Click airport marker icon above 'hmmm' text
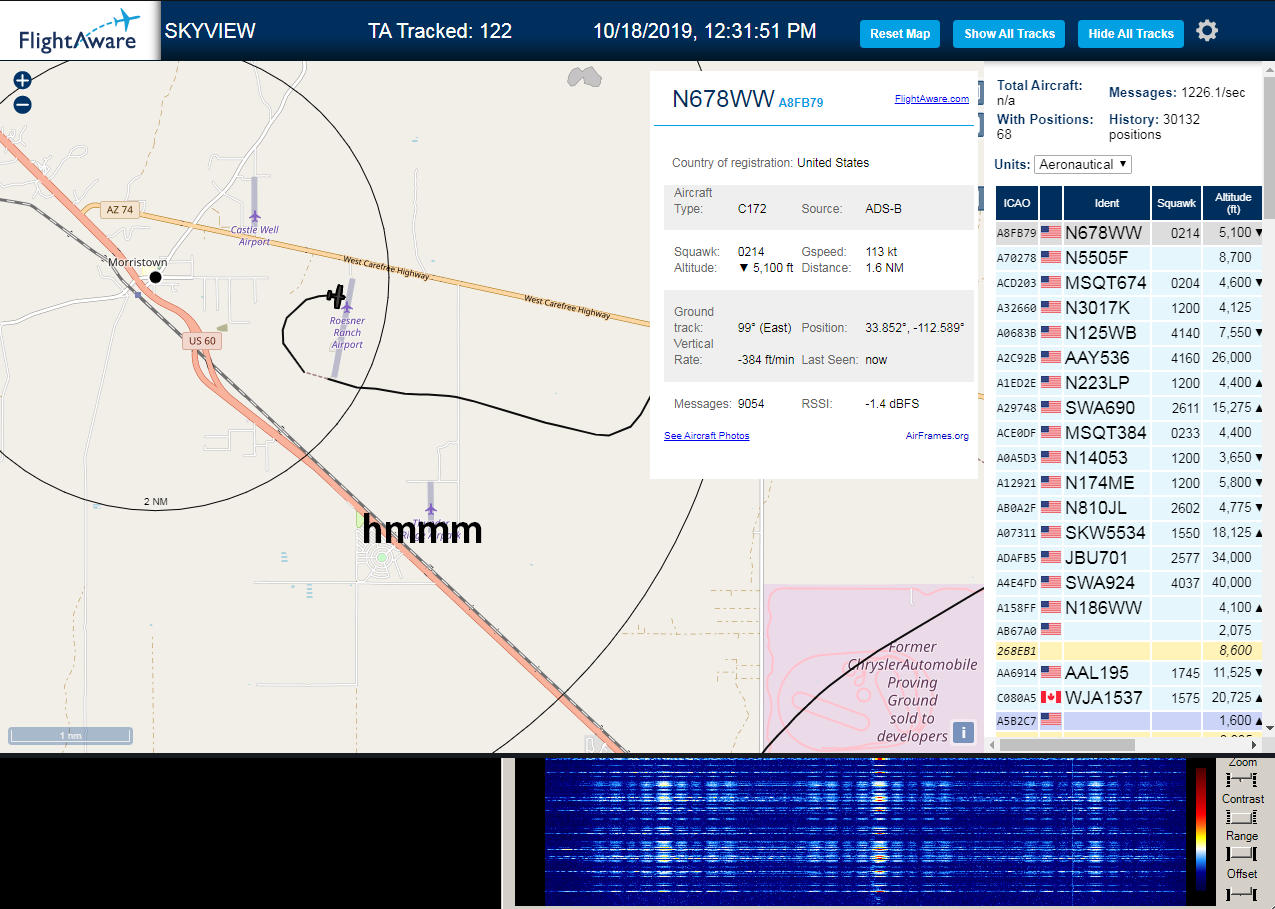Image resolution: width=1275 pixels, height=909 pixels. (431, 510)
